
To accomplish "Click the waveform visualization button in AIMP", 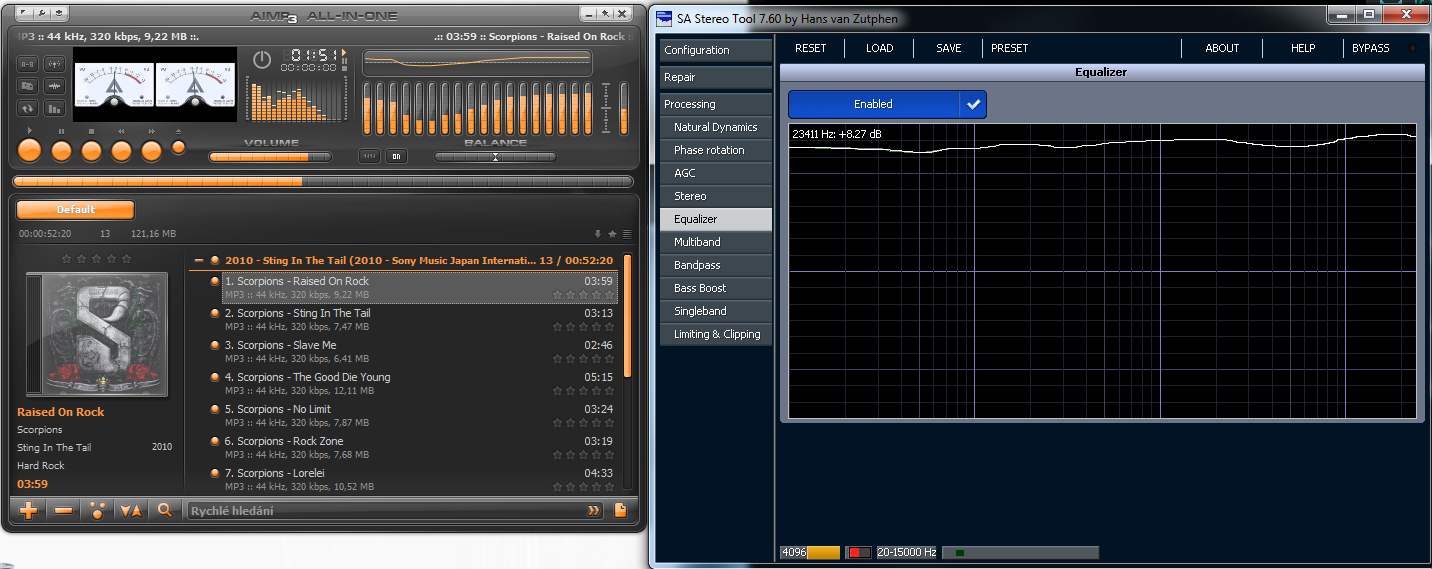I will tap(55, 86).
